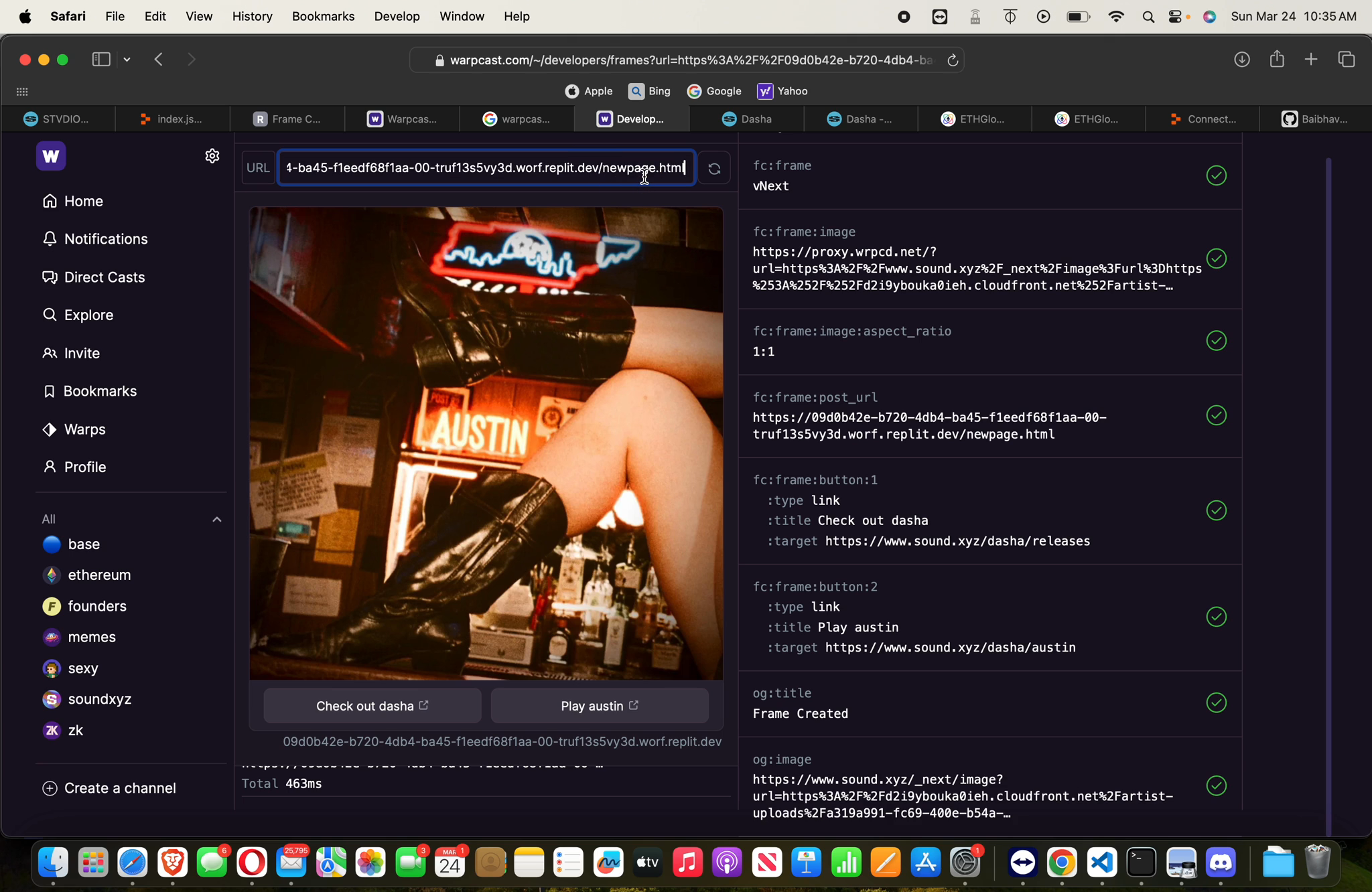Click the right panel scrollbar

click(1328, 496)
